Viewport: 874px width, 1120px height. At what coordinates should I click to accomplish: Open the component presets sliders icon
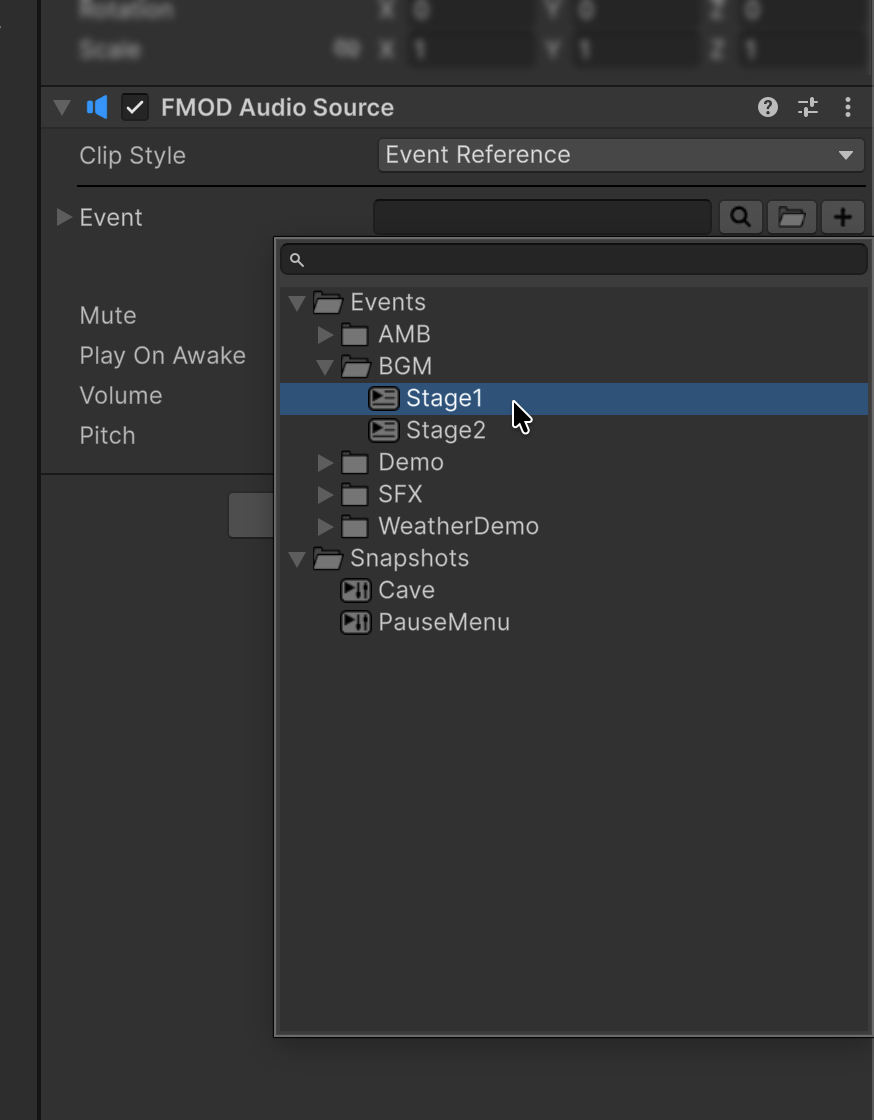(808, 107)
